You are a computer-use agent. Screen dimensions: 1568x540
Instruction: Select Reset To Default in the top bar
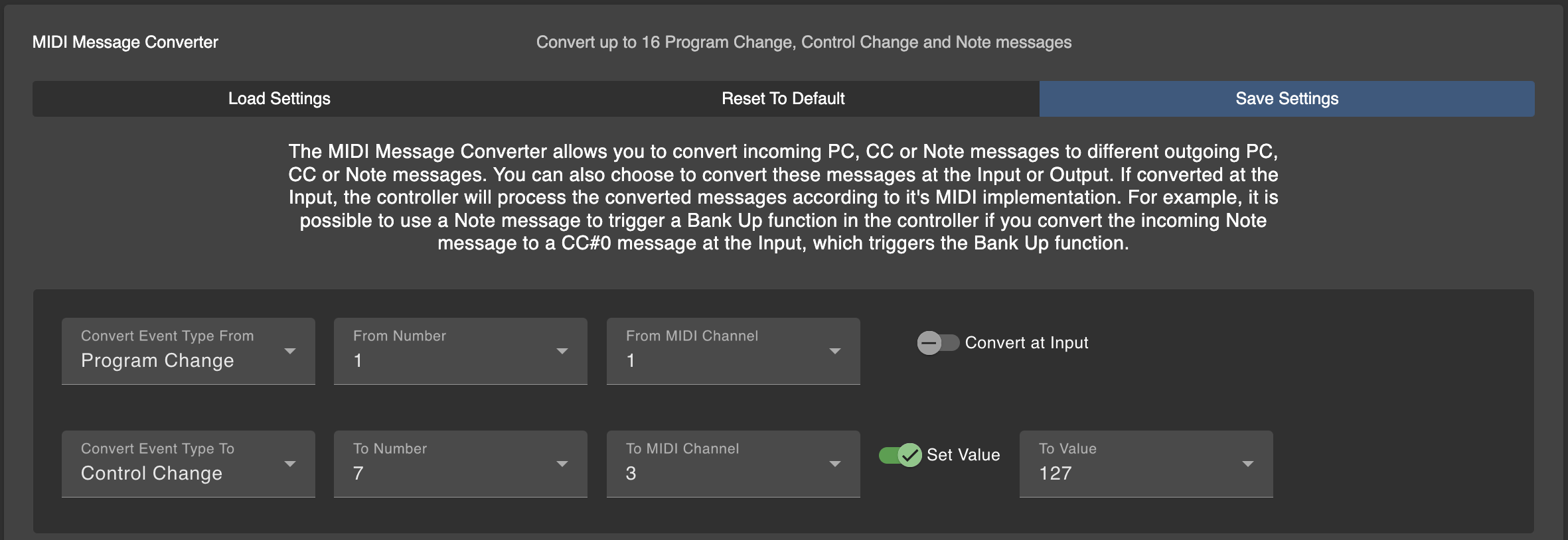tap(783, 99)
